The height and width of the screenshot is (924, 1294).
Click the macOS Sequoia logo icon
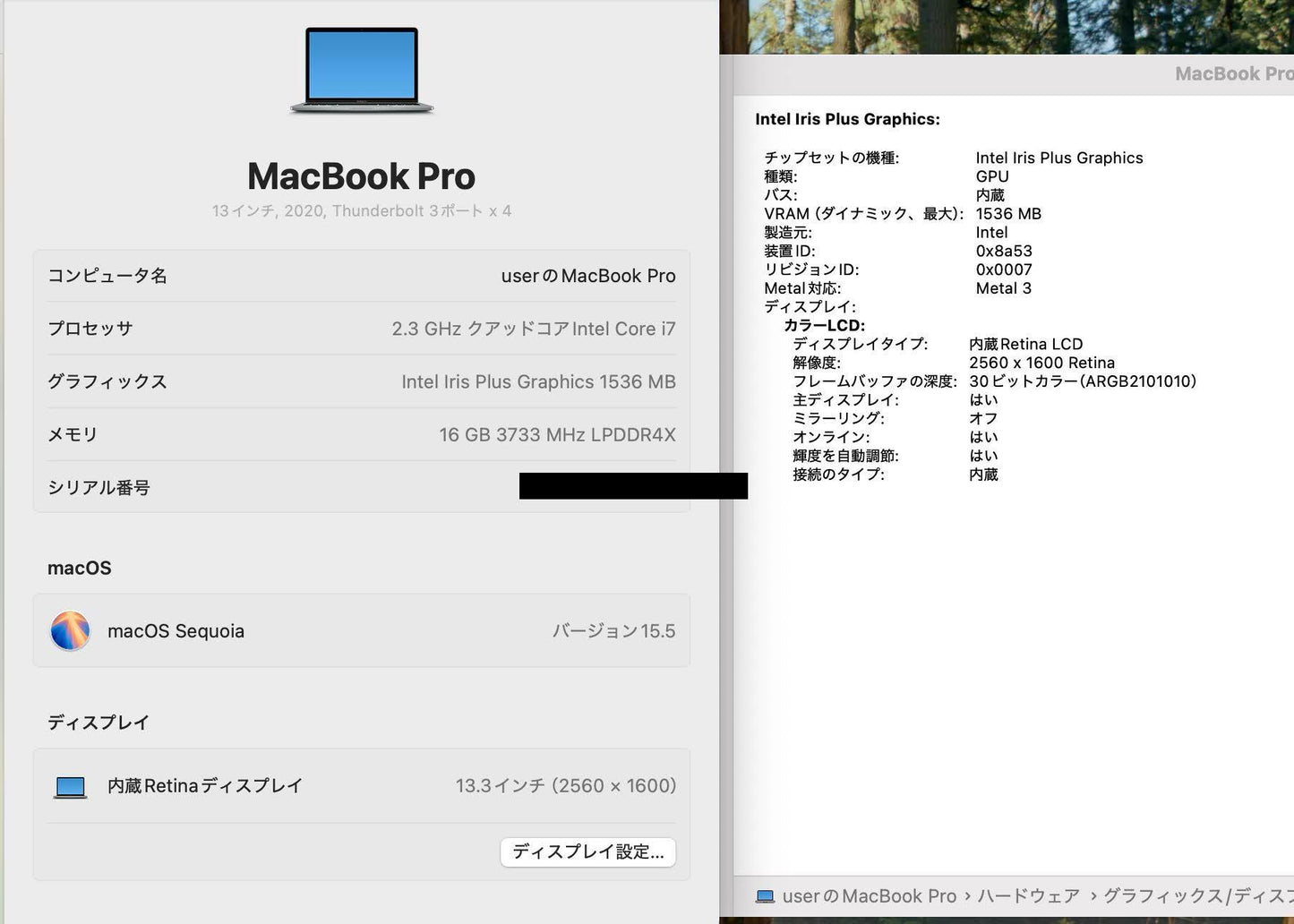point(71,630)
